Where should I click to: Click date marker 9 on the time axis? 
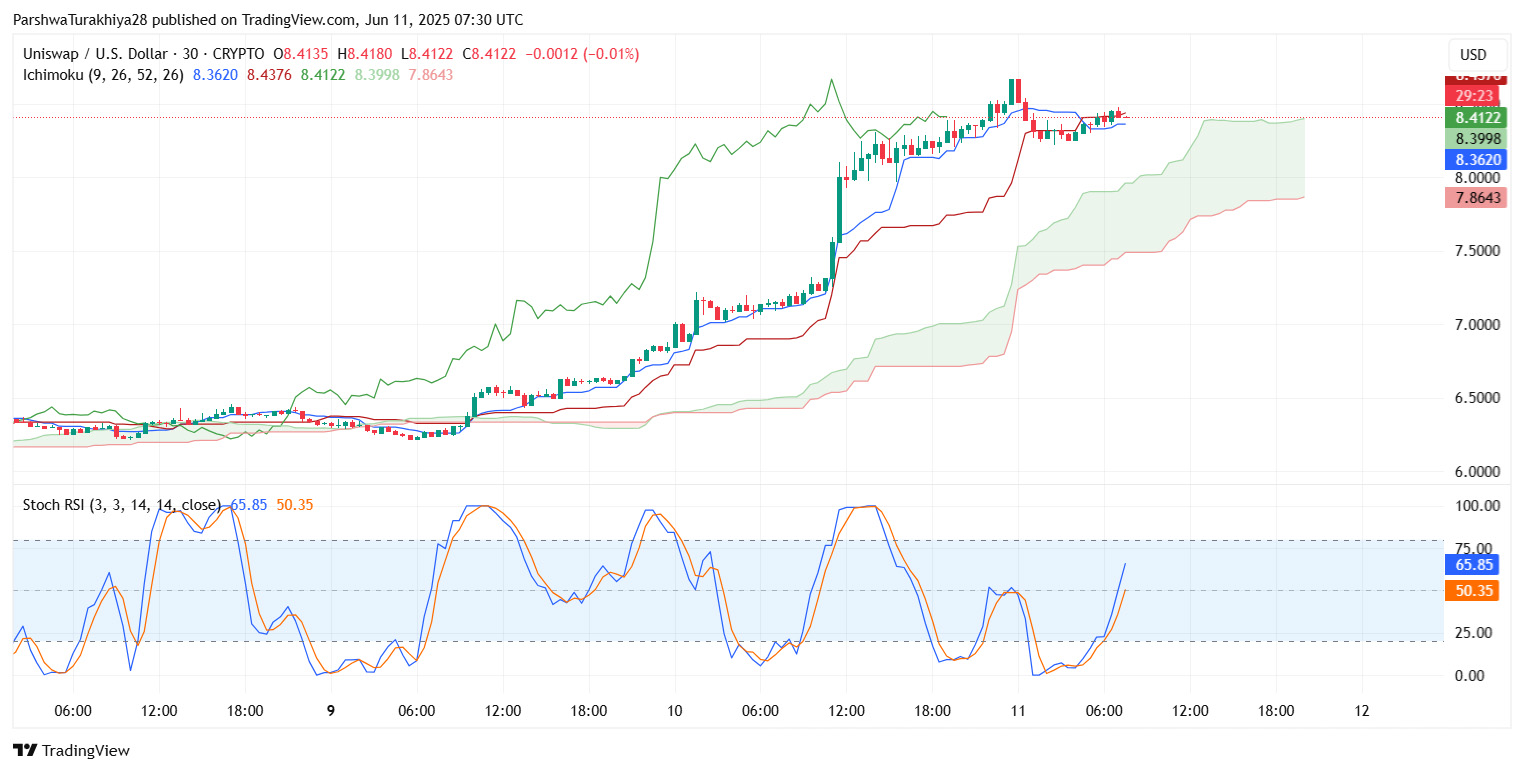[331, 711]
